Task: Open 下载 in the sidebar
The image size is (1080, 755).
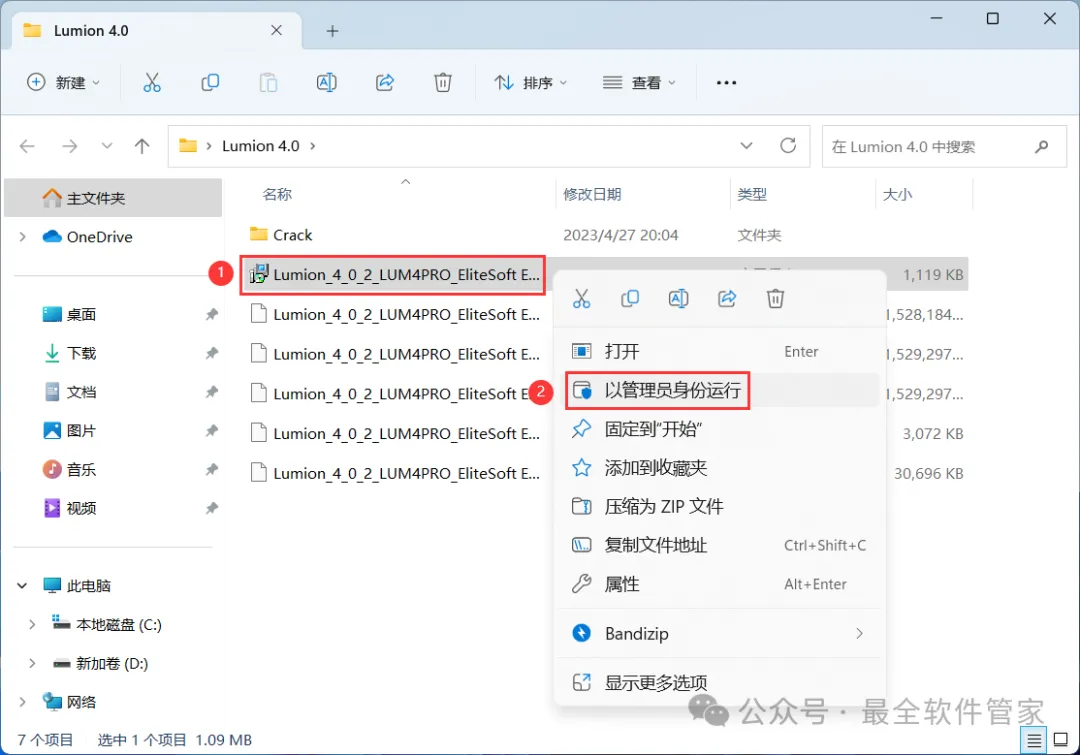Action: [x=81, y=353]
